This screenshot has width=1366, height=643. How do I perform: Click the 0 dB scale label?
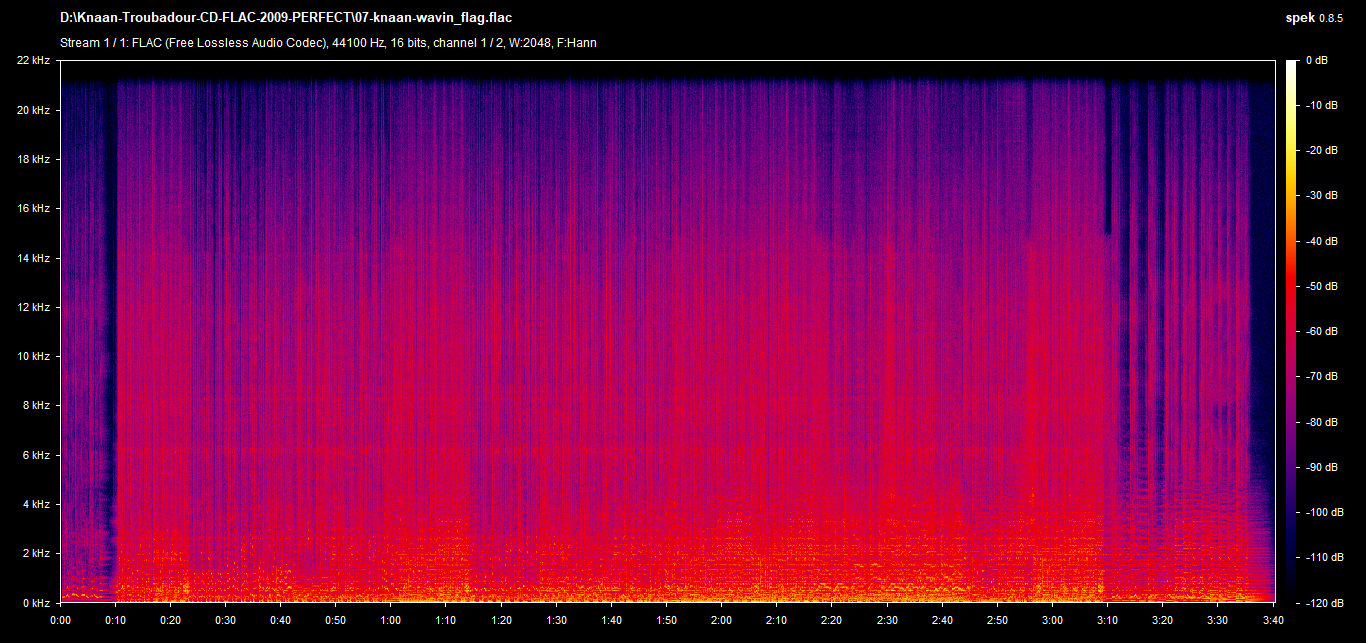point(1317,61)
